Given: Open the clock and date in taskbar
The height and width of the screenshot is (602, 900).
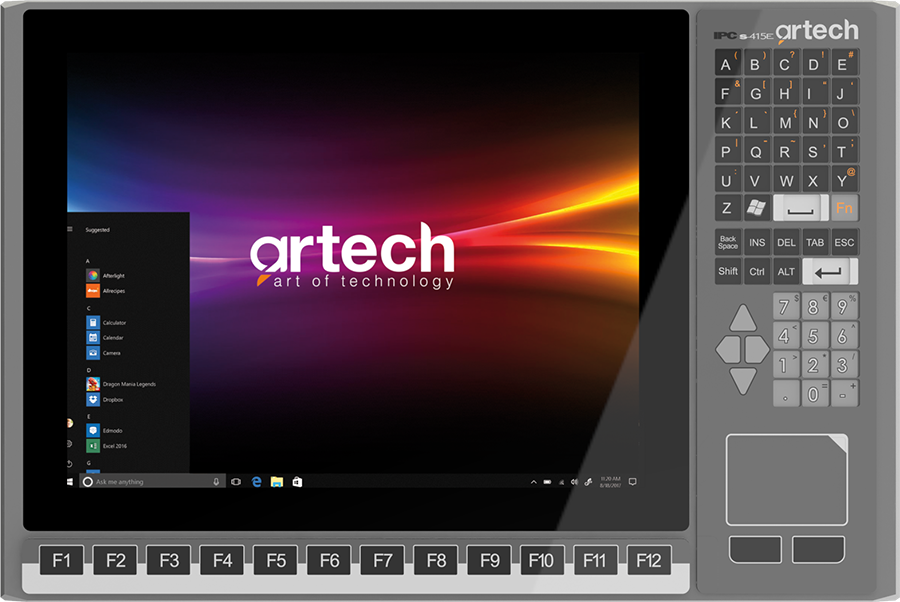Looking at the screenshot, I should coord(610,482).
